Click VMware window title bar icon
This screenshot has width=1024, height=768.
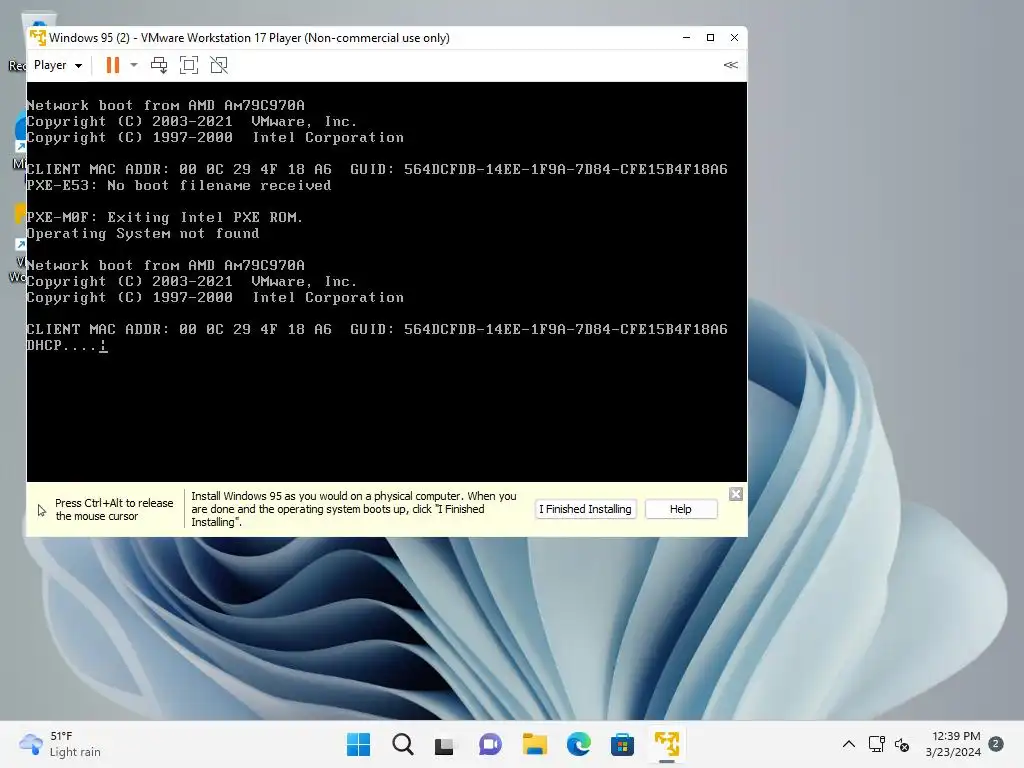(38, 38)
